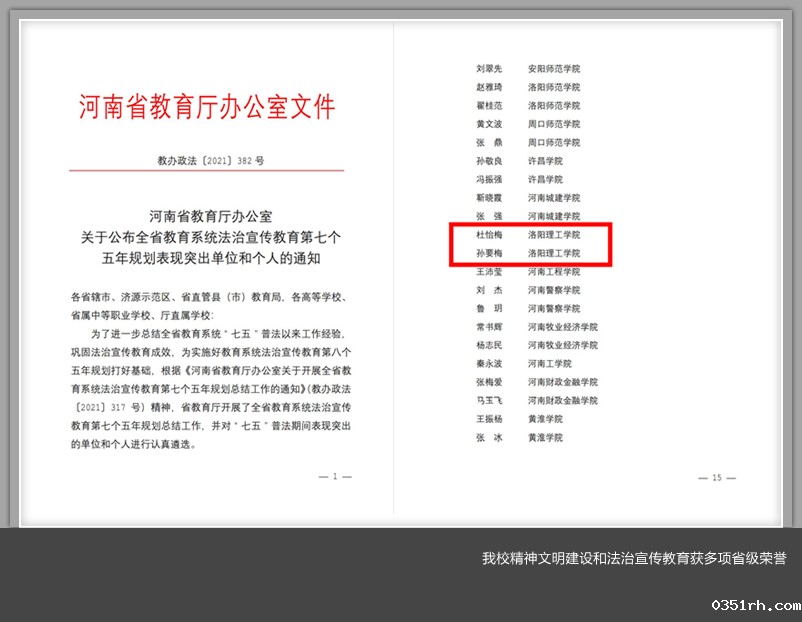This screenshot has width=802, height=622.
Task: Click the red horizontal line under document number
Action: pyautogui.click(x=207, y=170)
